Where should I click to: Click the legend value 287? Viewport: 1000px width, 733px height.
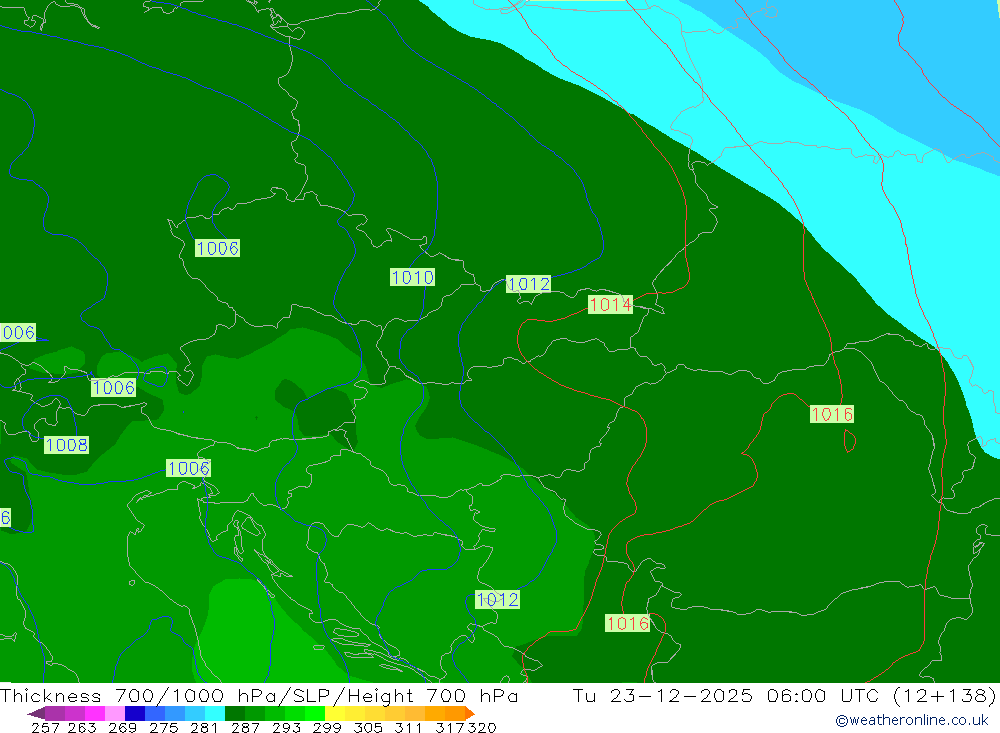point(245,727)
